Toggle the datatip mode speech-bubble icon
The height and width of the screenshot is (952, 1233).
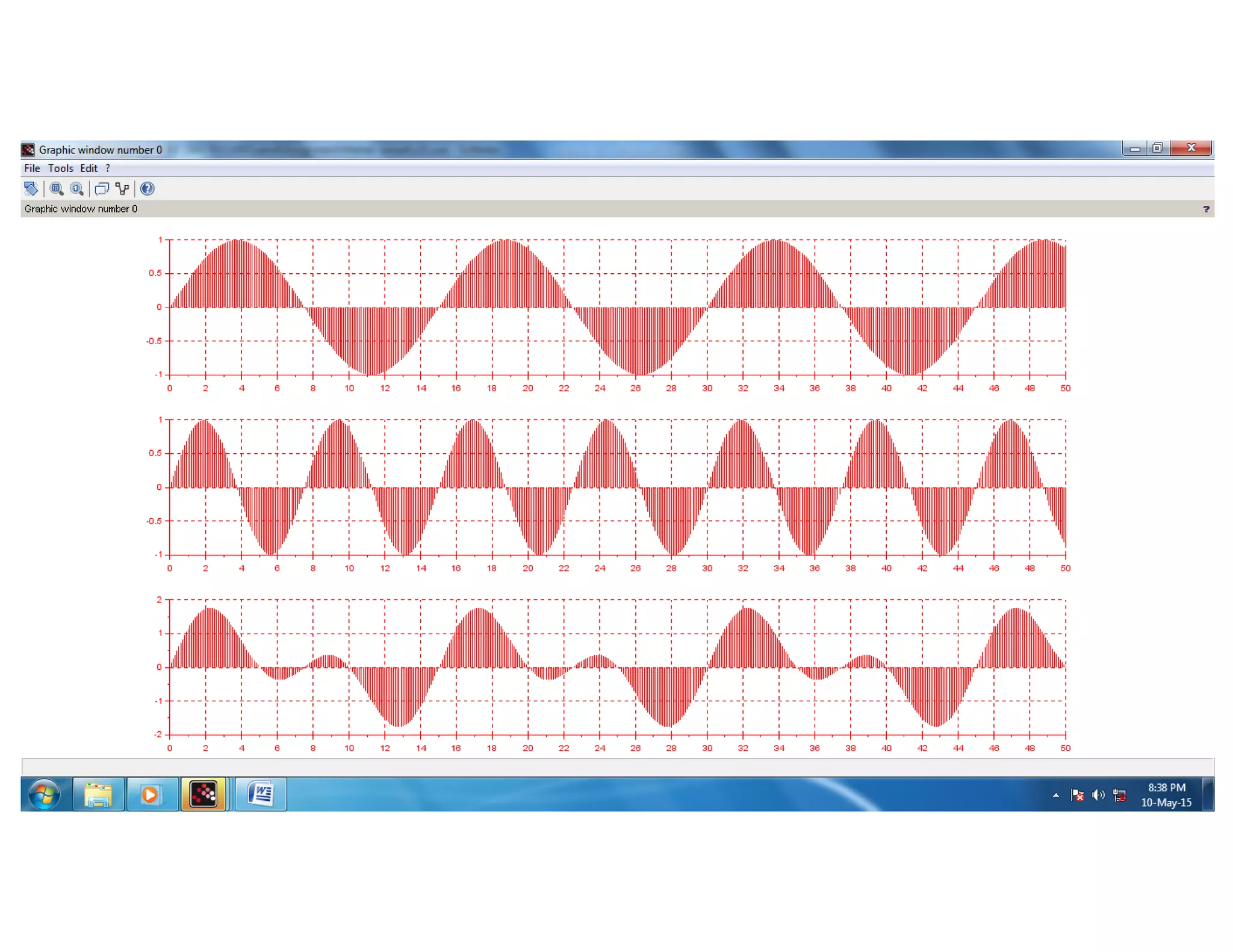[102, 189]
